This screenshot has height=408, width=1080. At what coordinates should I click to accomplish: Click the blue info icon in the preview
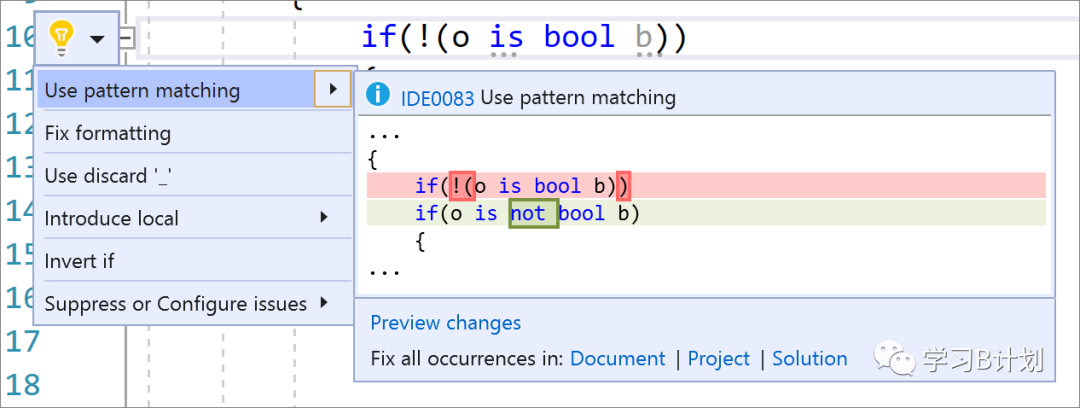(378, 94)
